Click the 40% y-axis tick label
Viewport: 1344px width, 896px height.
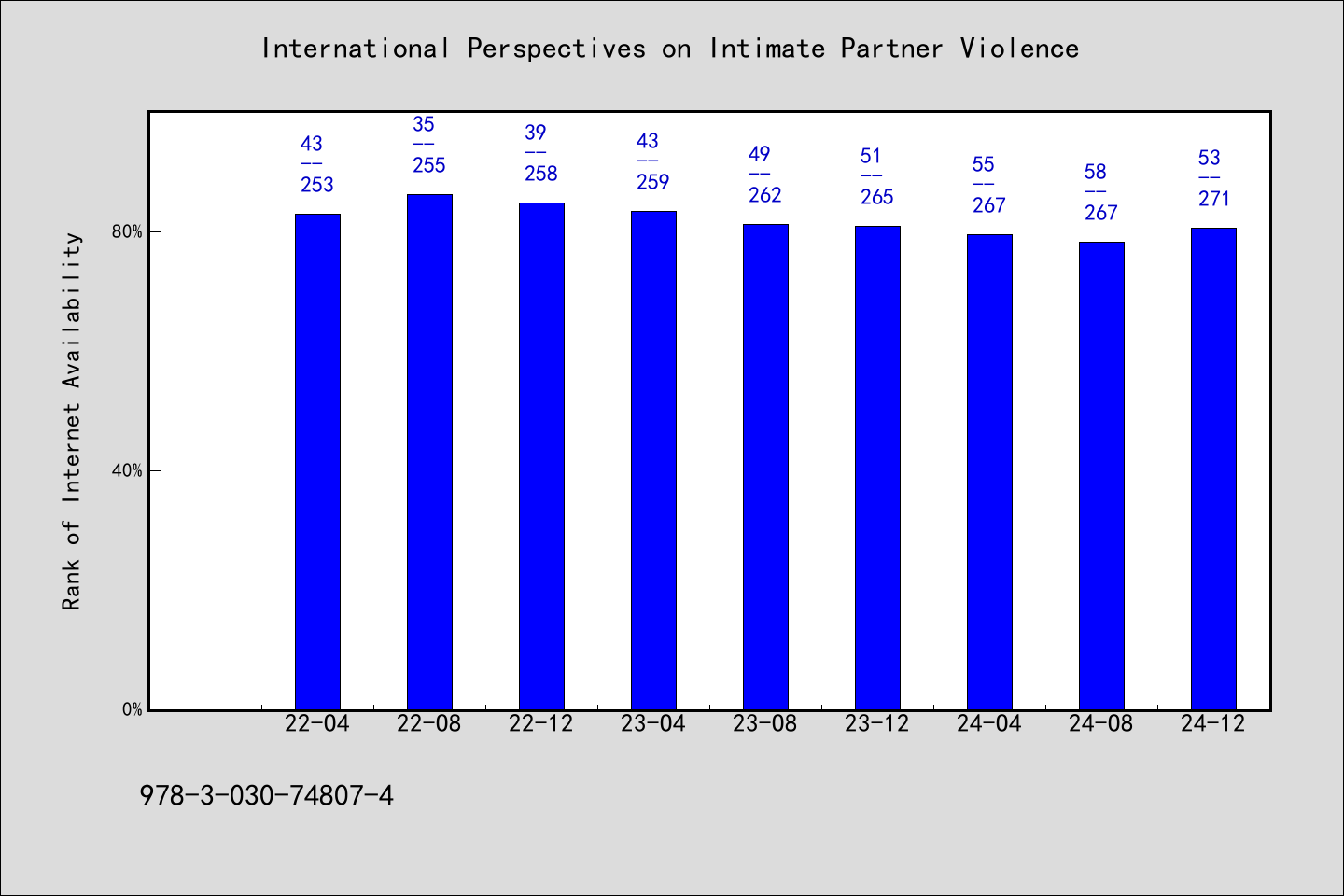coord(127,470)
